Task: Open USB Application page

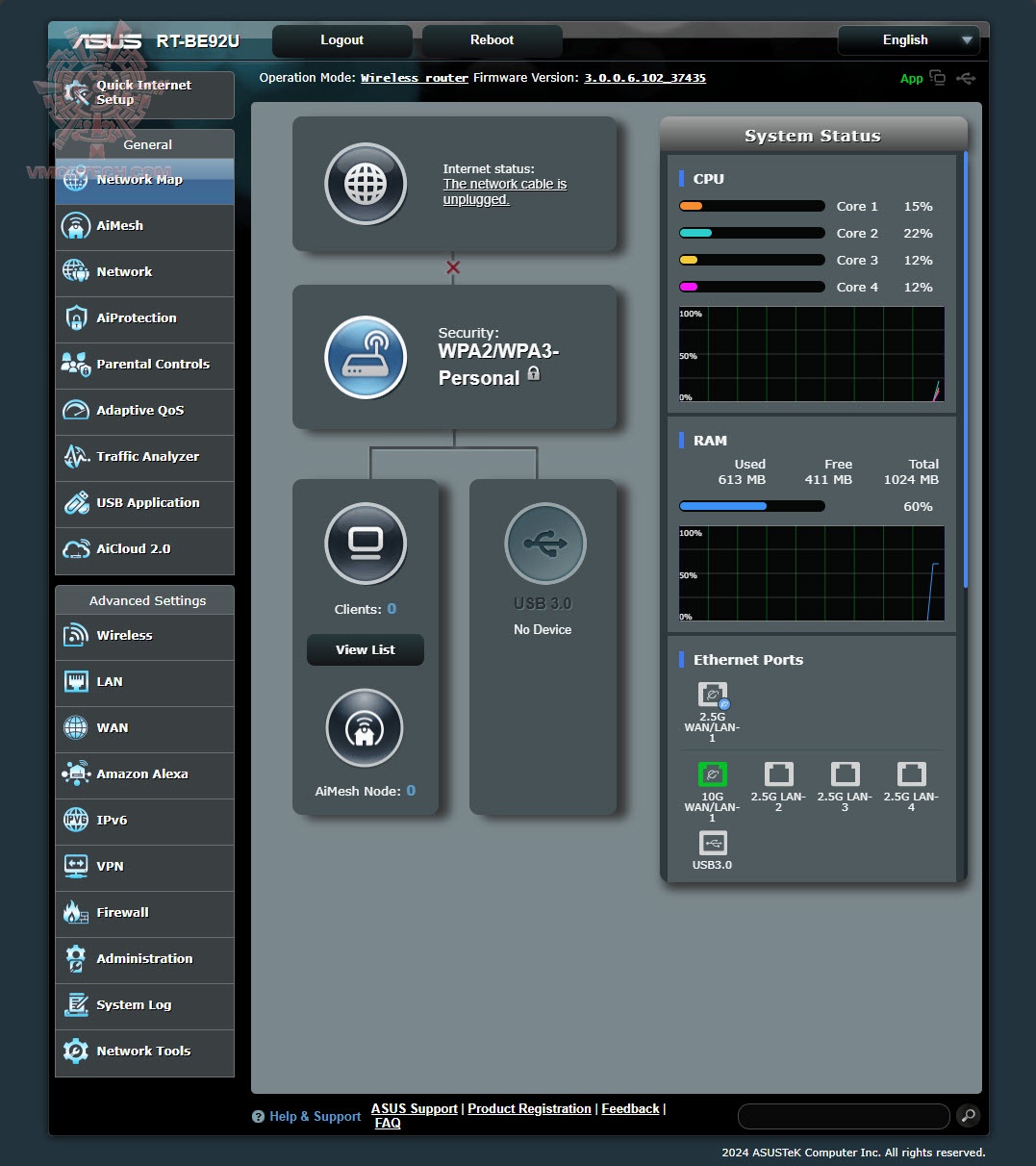Action: (x=144, y=504)
